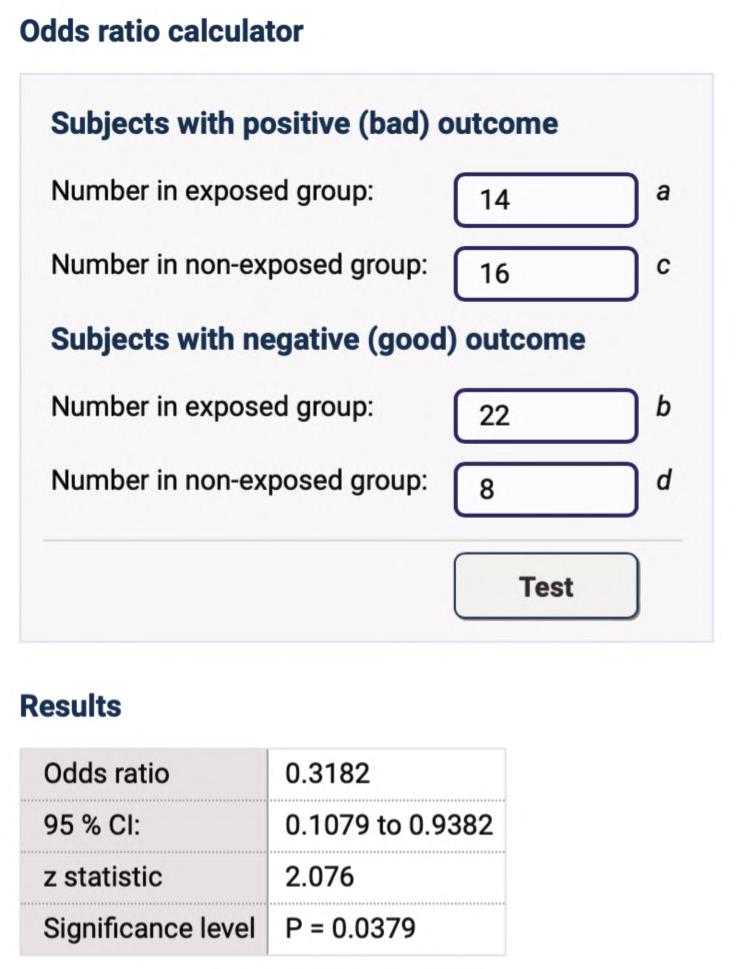Viewport: 738px width, 969px height.
Task: Click the italic letter 'a' beside first field
Action: (x=662, y=192)
